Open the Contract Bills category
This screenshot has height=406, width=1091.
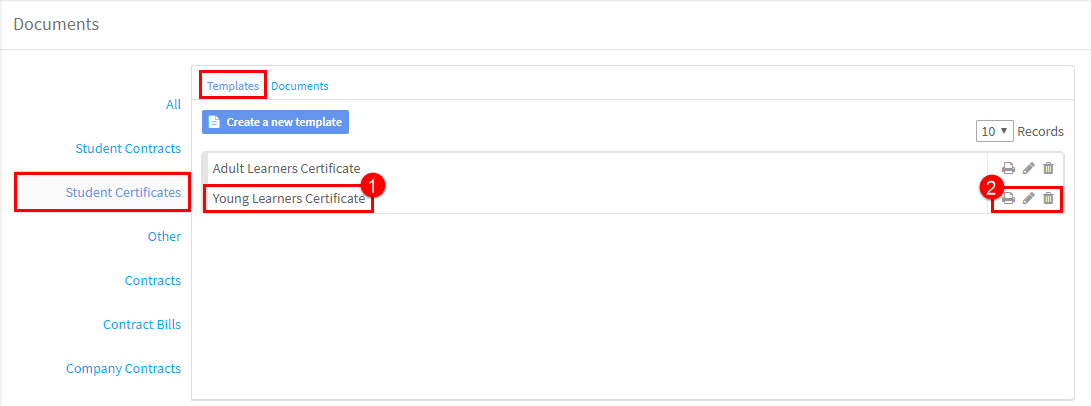point(142,325)
